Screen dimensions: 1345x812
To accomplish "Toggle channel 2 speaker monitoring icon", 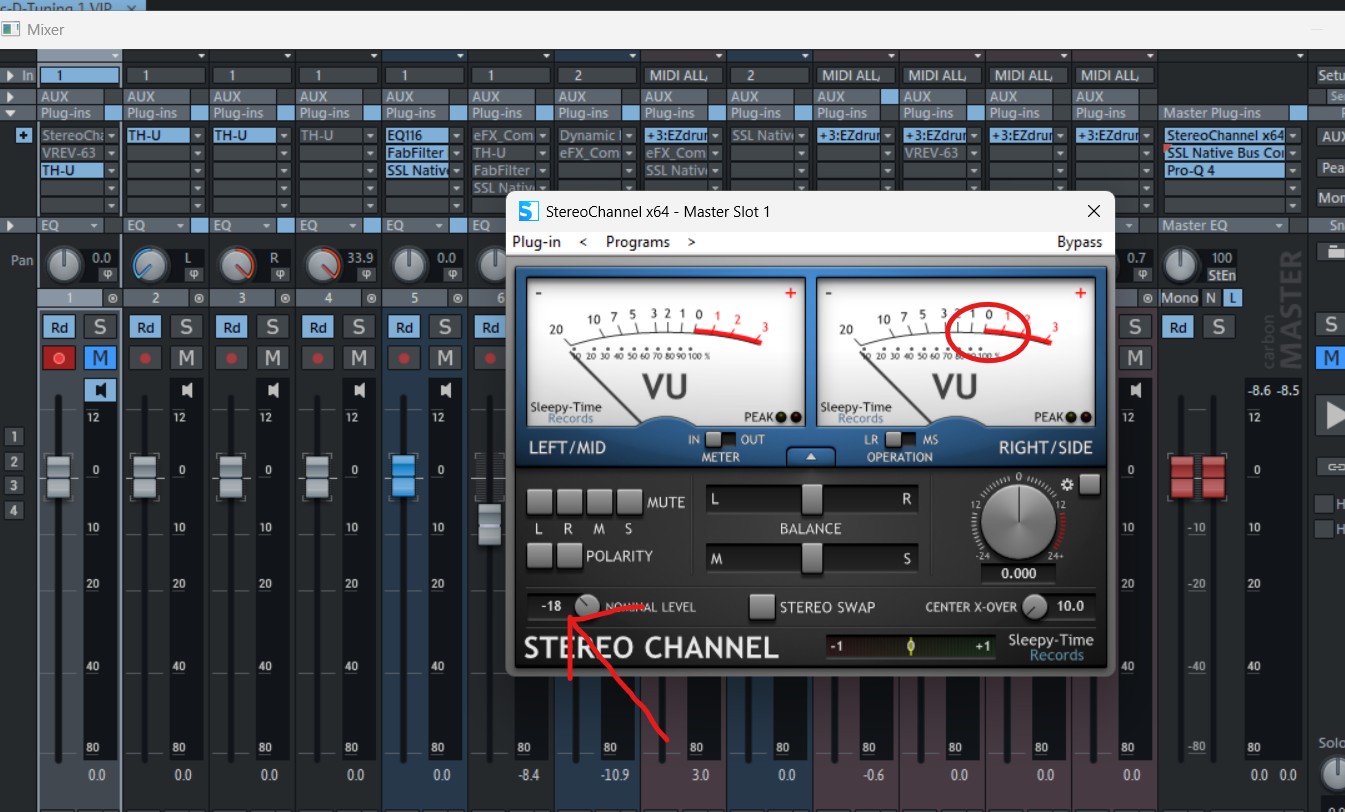I will 186,389.
